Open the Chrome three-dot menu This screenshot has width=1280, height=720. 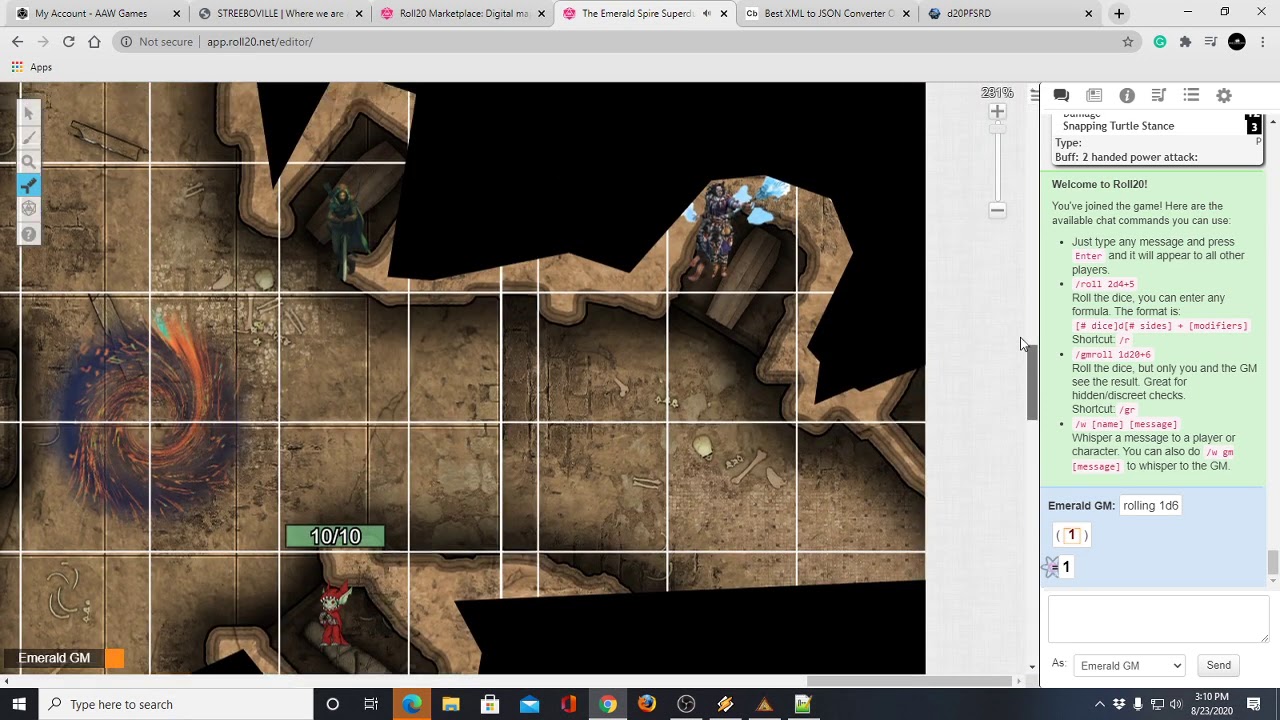pyautogui.click(x=1263, y=41)
